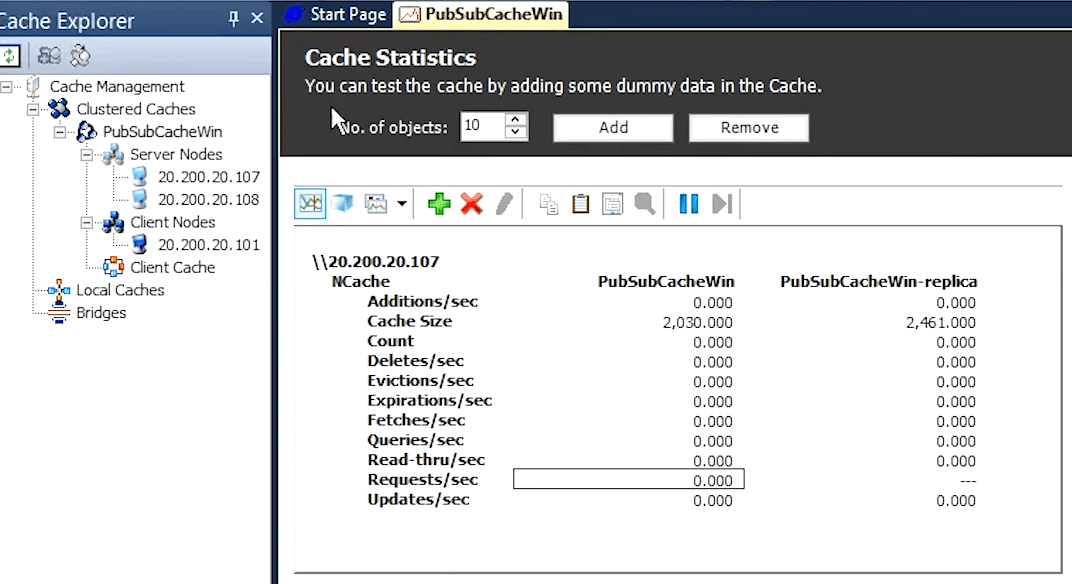1072x584 pixels.
Task: Collapse the Server Nodes tree node
Action: 87,155
